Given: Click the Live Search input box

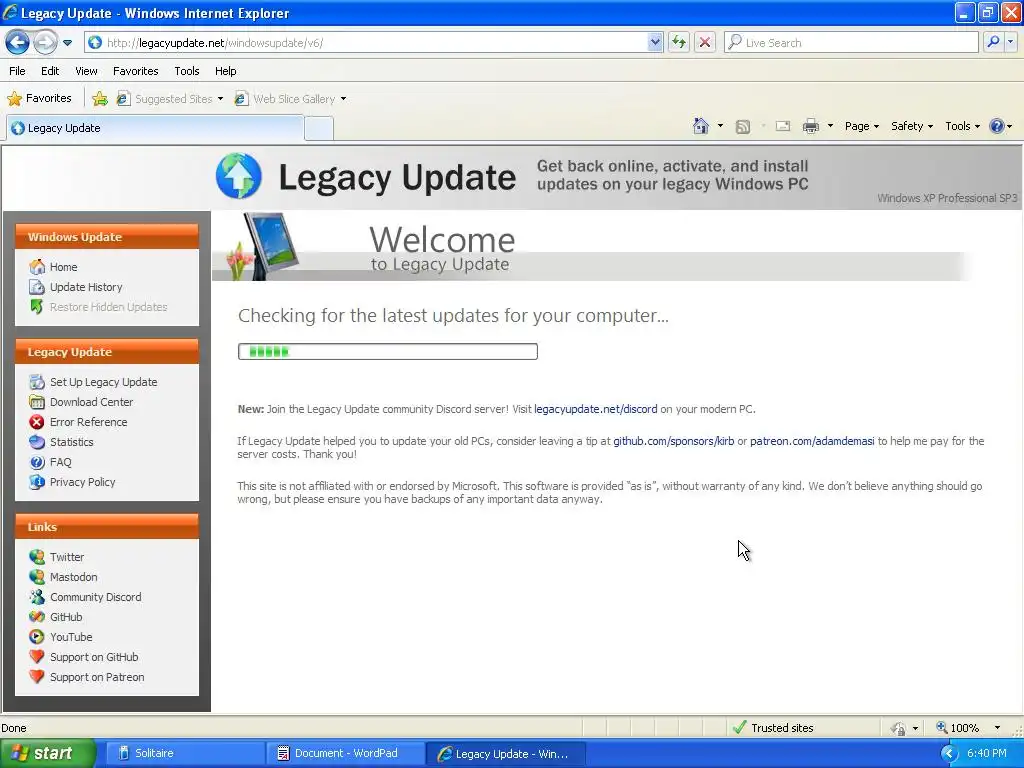Looking at the screenshot, I should point(851,42).
